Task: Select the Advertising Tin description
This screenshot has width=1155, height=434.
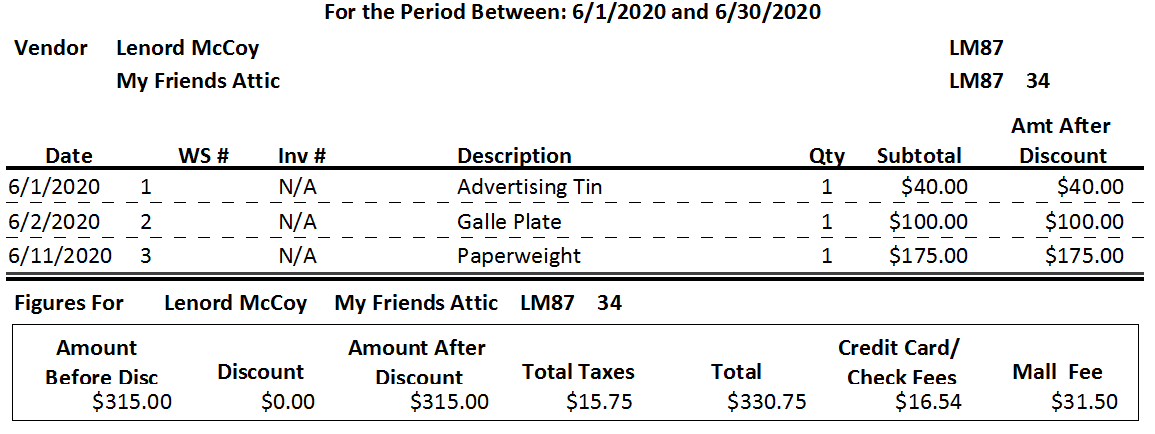Action: pyautogui.click(x=529, y=187)
